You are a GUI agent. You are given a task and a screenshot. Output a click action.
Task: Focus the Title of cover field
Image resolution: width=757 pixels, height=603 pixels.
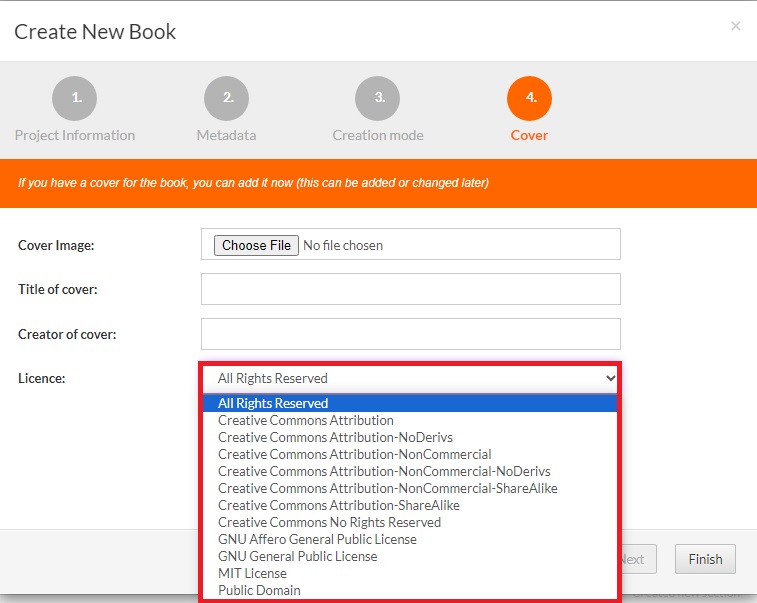click(410, 289)
